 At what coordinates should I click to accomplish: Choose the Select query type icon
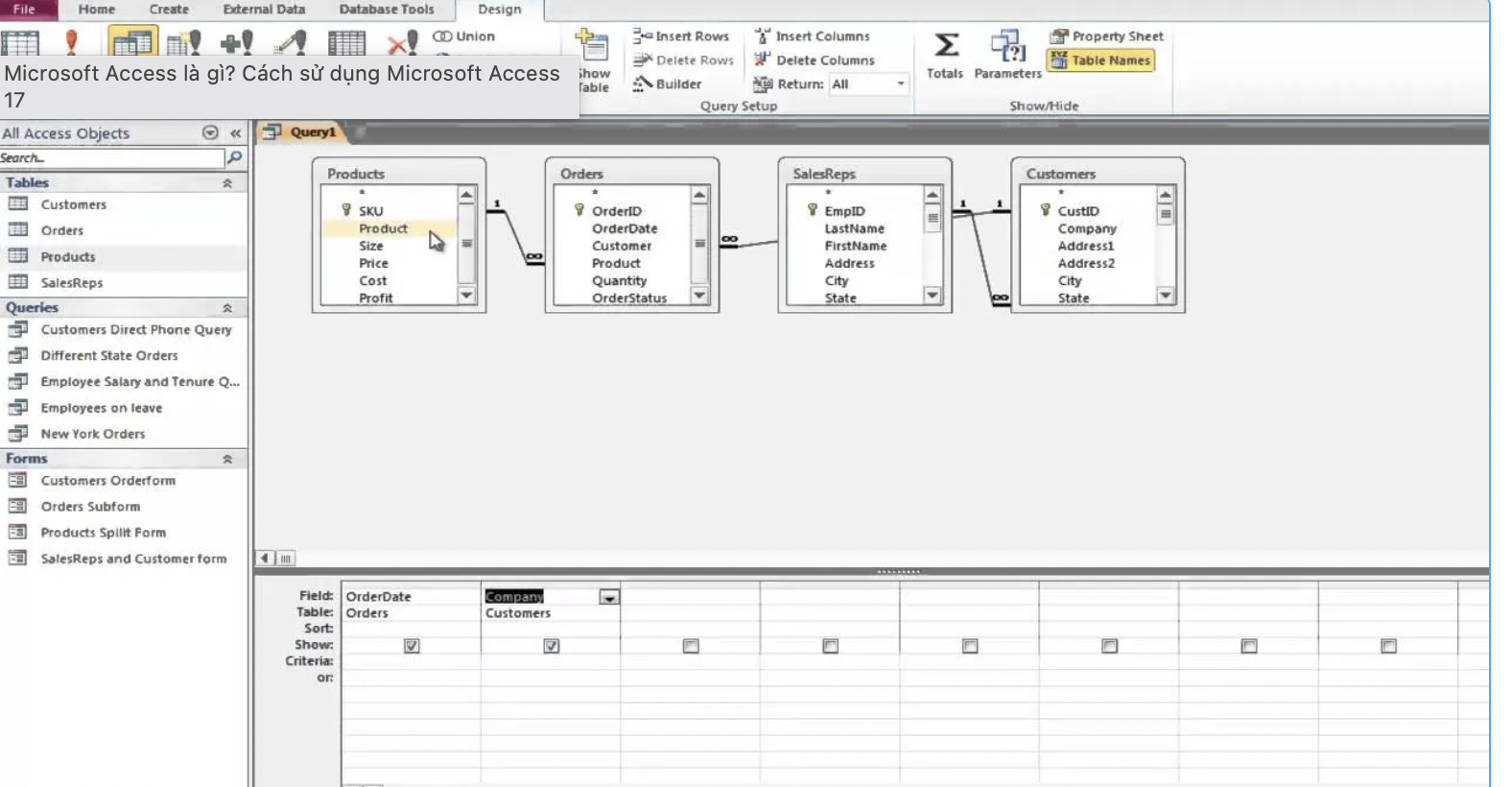[132, 42]
